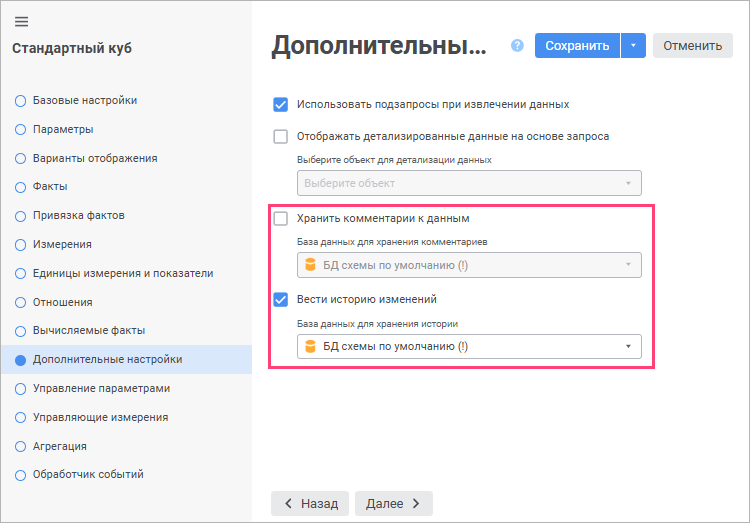Click the step circle beside Параметры
Screen dimensions: 750x523
coord(20,130)
